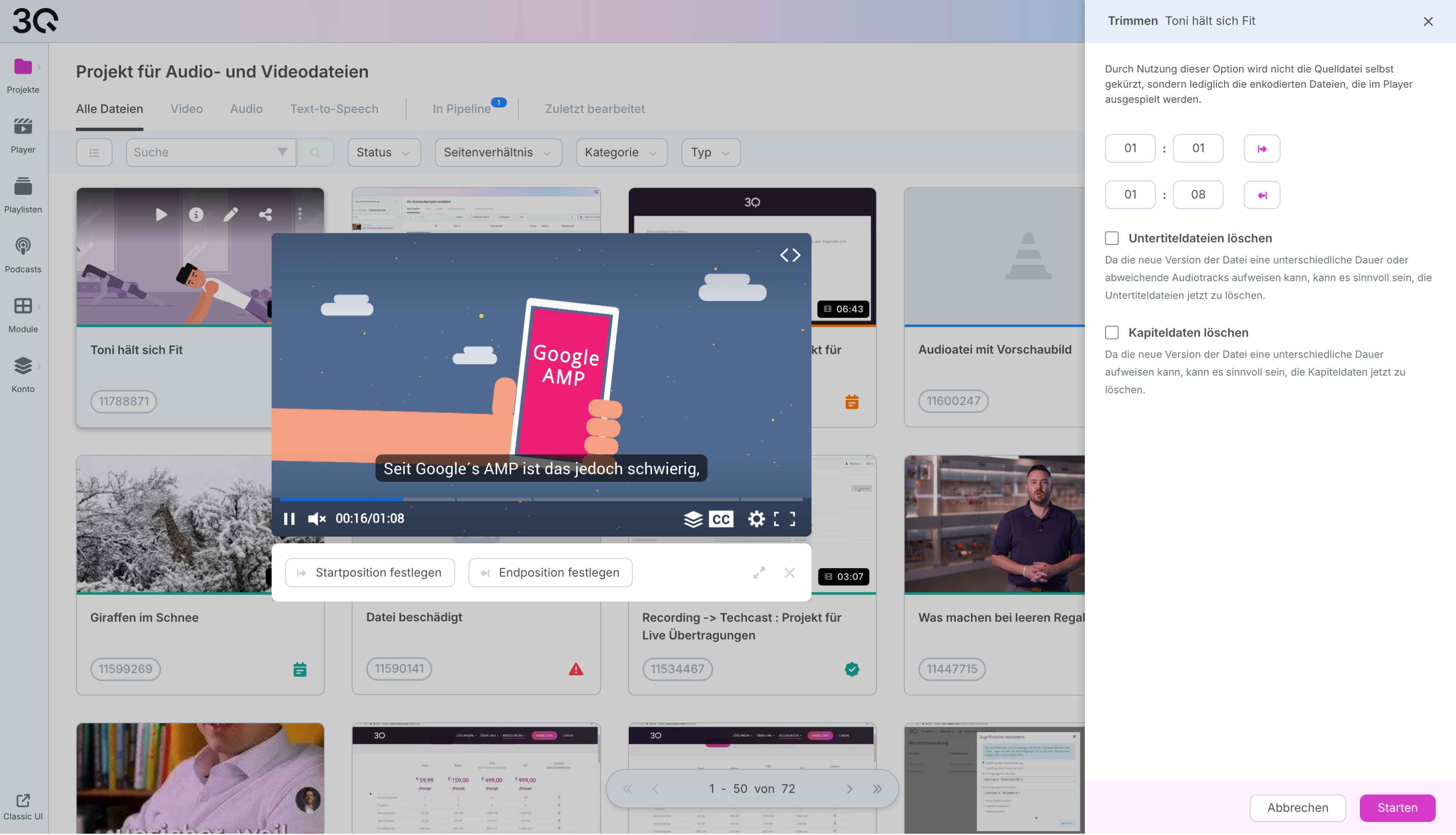The image size is (1456, 835).
Task: Enable Untertiteldateien löschen checkbox
Action: pos(1111,238)
